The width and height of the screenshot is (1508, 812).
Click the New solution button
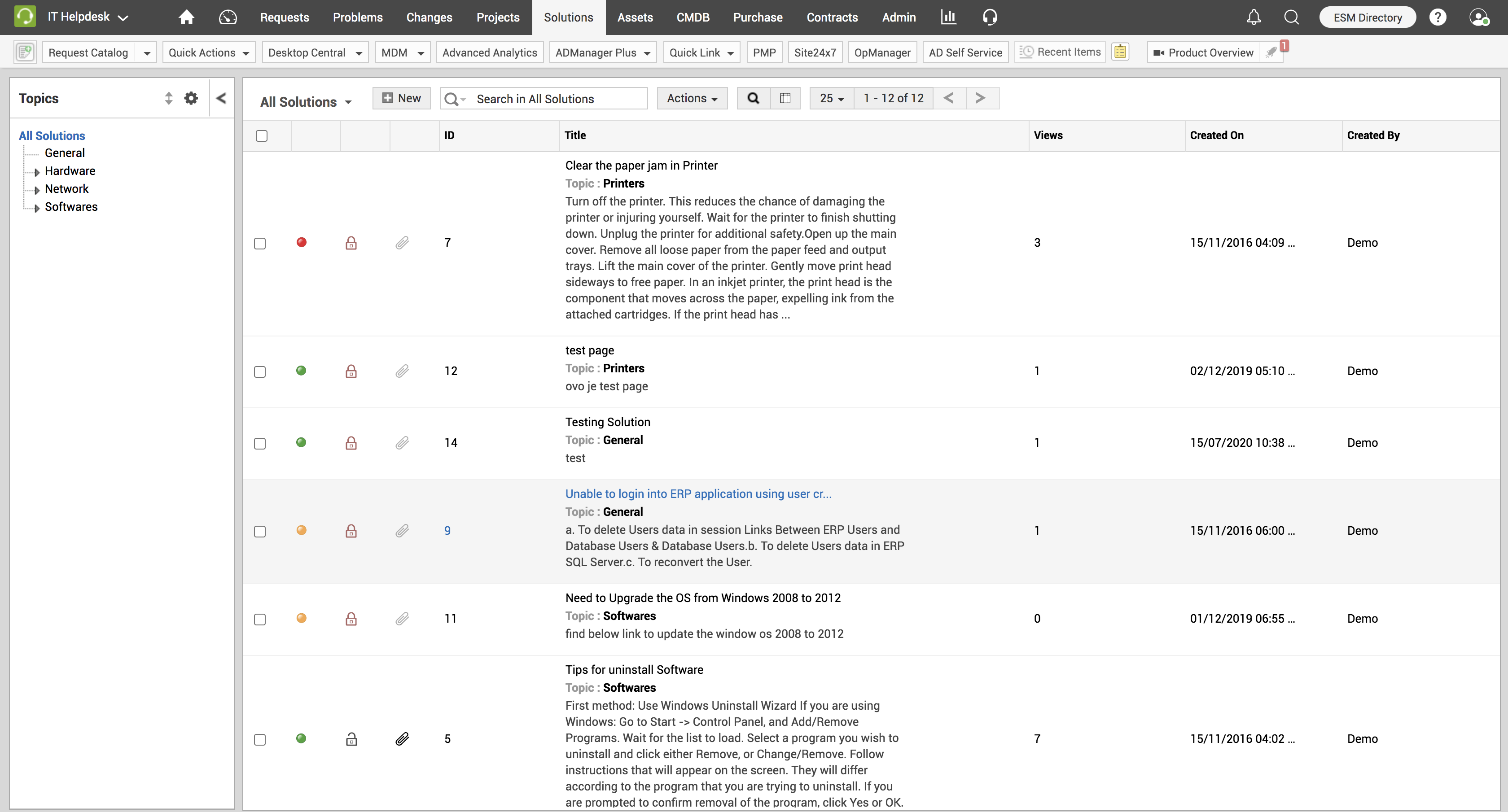point(402,98)
